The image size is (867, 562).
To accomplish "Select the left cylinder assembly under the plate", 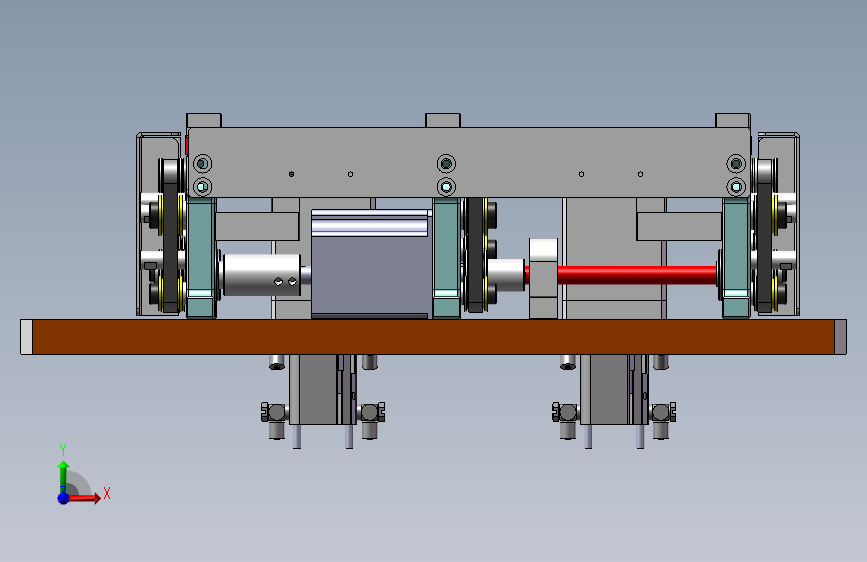I will pyautogui.click(x=323, y=401).
